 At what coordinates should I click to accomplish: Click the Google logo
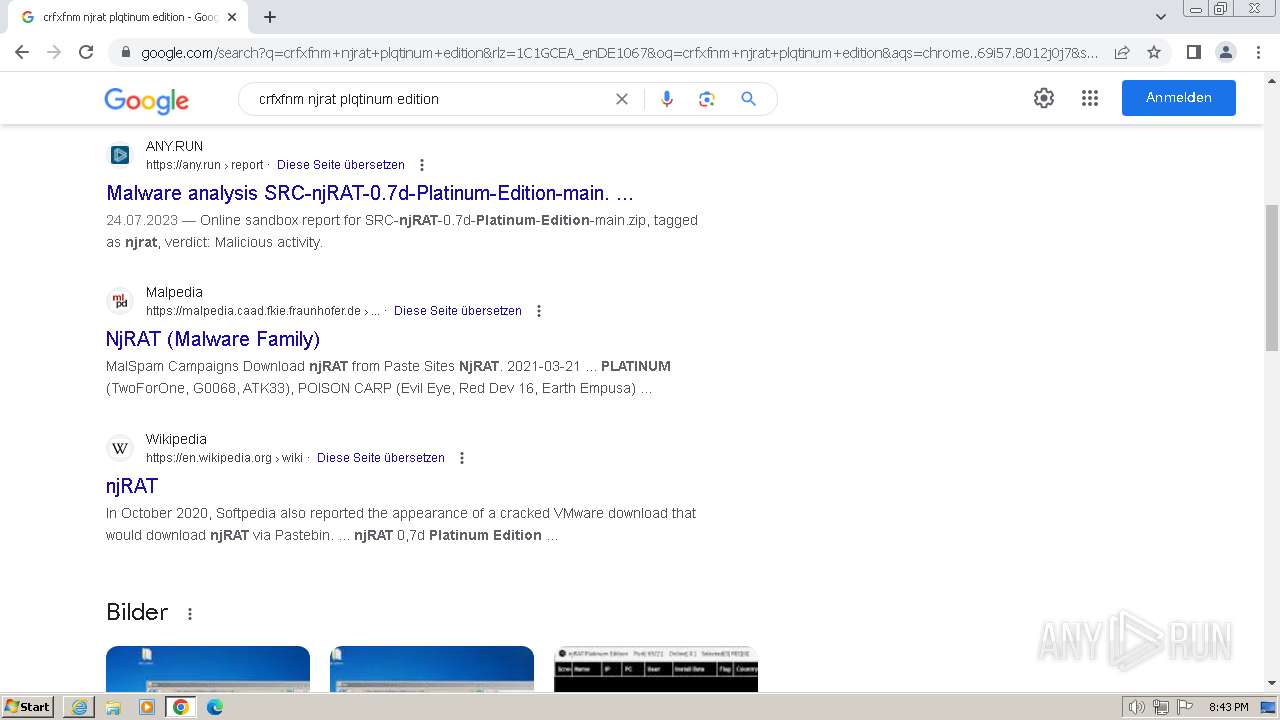146,100
